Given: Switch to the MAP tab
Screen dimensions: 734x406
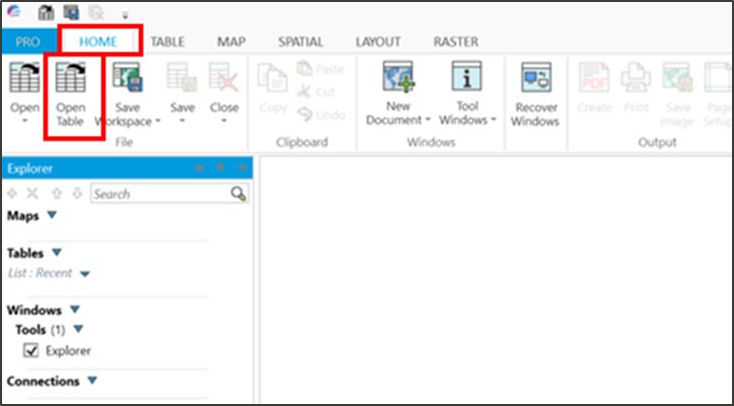Looking at the screenshot, I should (x=231, y=42).
